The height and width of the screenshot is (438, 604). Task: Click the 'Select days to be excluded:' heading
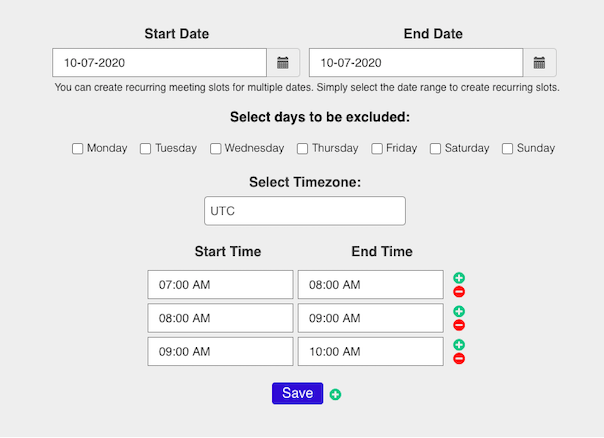(x=320, y=117)
